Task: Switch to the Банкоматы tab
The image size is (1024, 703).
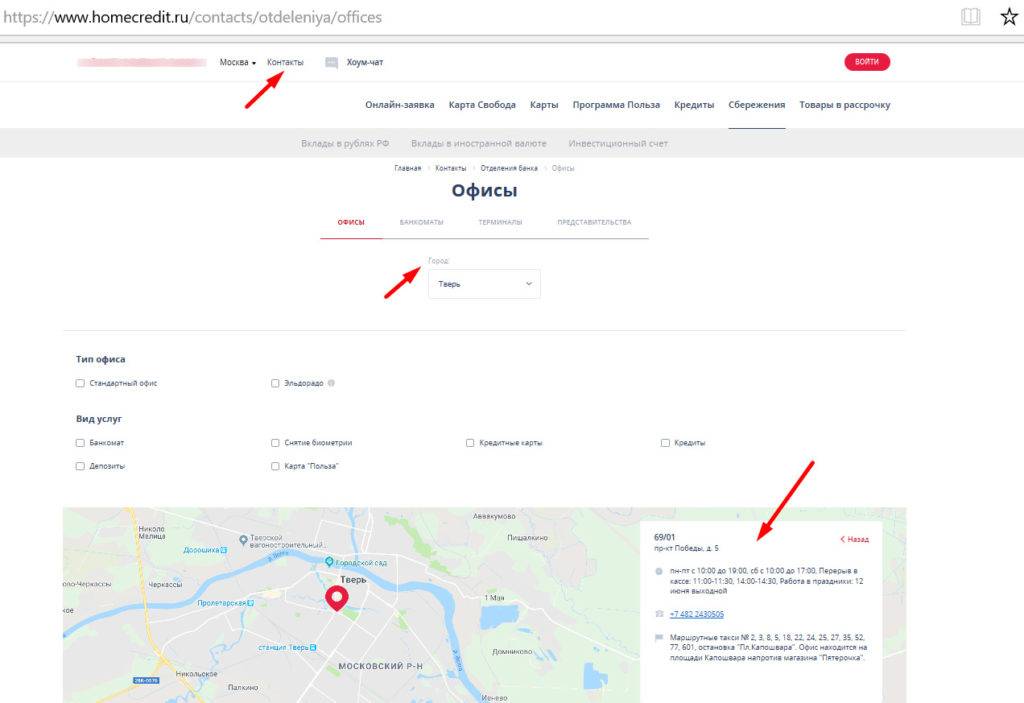Action: tap(421, 222)
